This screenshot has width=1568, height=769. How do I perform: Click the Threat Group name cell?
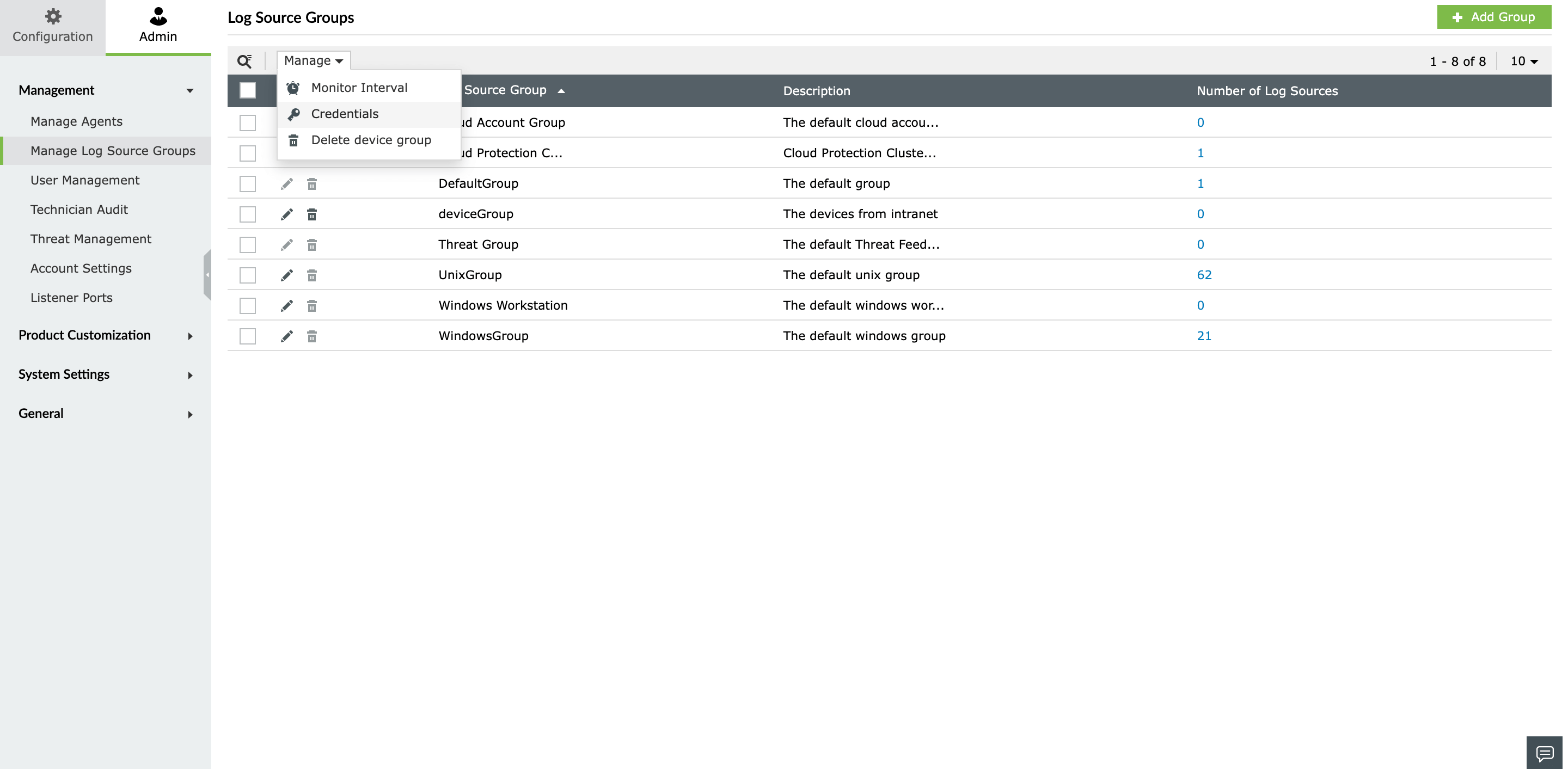[479, 244]
